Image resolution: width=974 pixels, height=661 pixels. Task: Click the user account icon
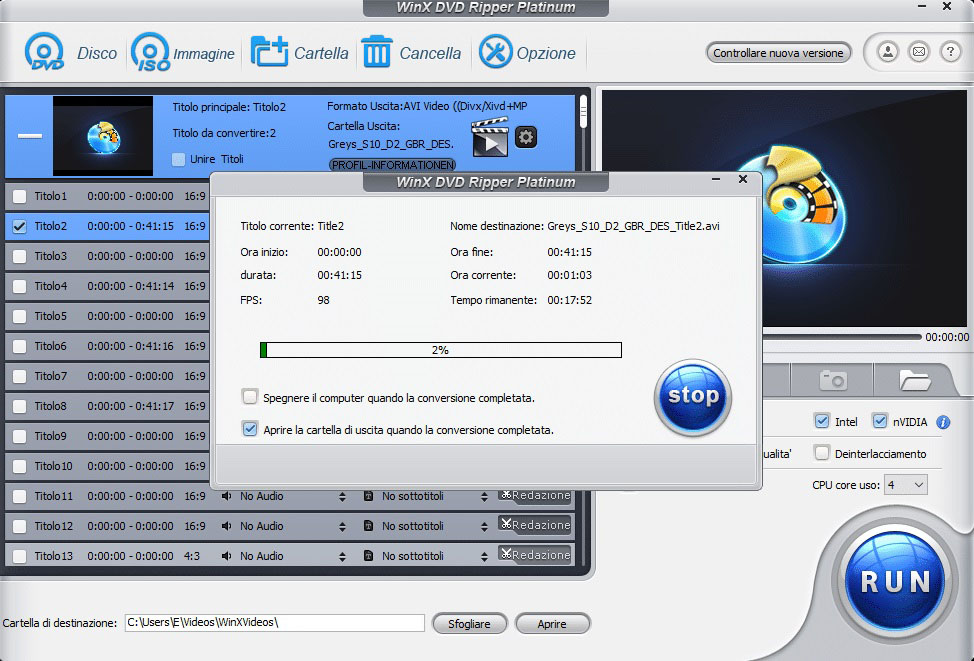(x=888, y=52)
